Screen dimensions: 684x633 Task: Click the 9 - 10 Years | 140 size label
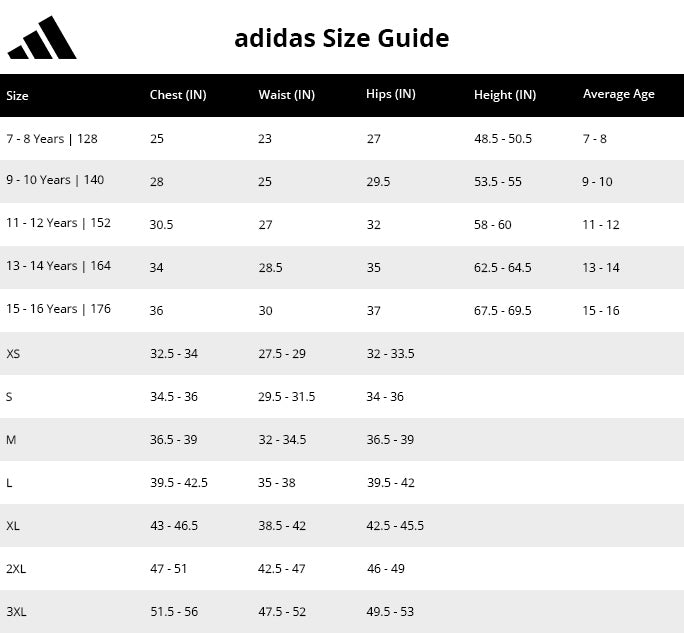pyautogui.click(x=55, y=180)
